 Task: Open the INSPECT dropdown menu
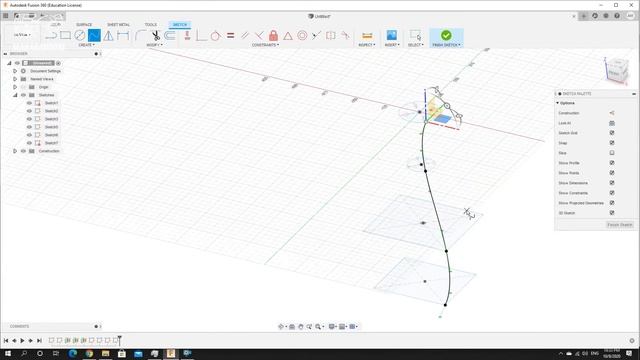coord(367,45)
